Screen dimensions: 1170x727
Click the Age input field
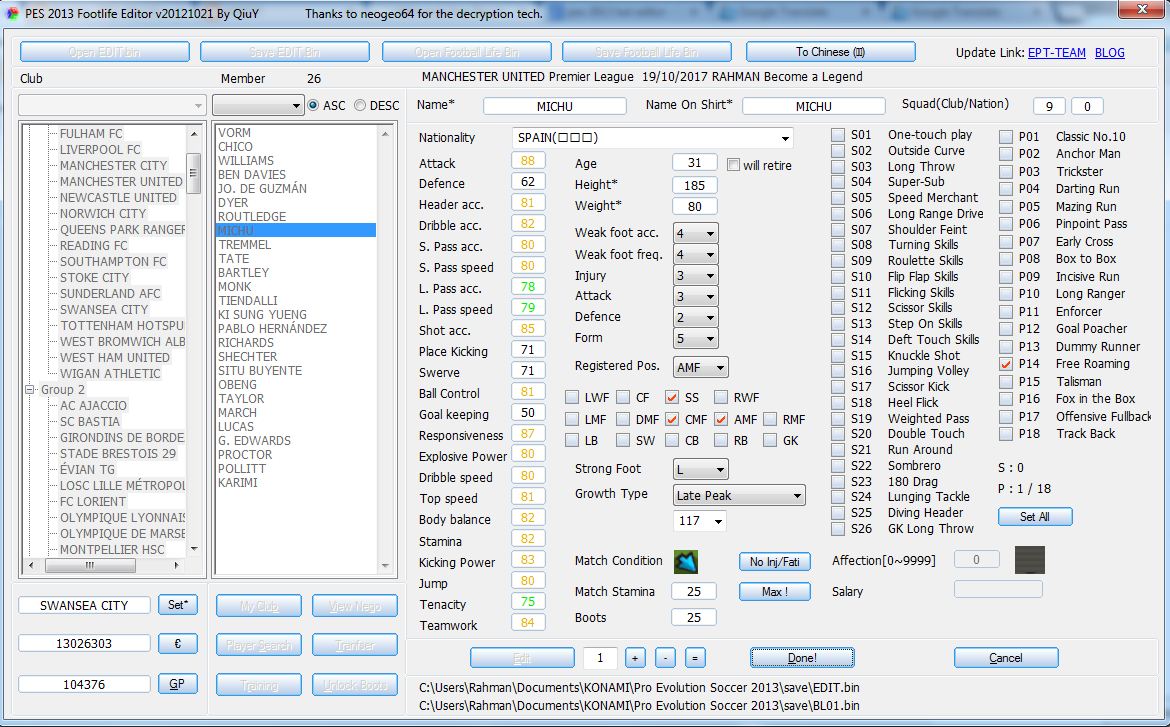(695, 163)
